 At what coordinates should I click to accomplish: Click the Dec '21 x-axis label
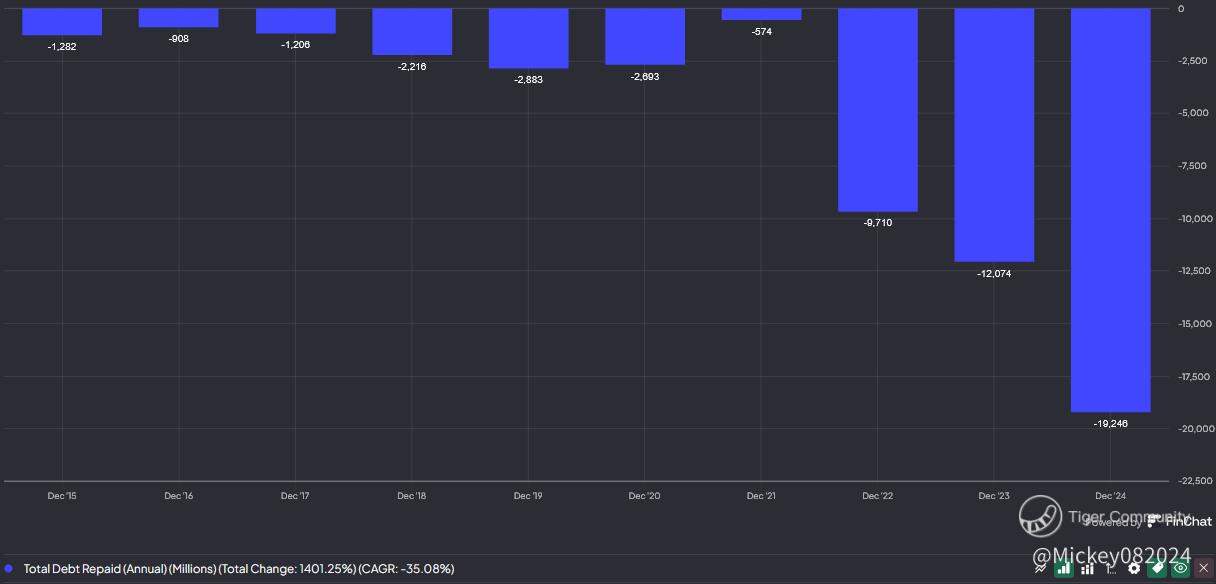(x=761, y=496)
